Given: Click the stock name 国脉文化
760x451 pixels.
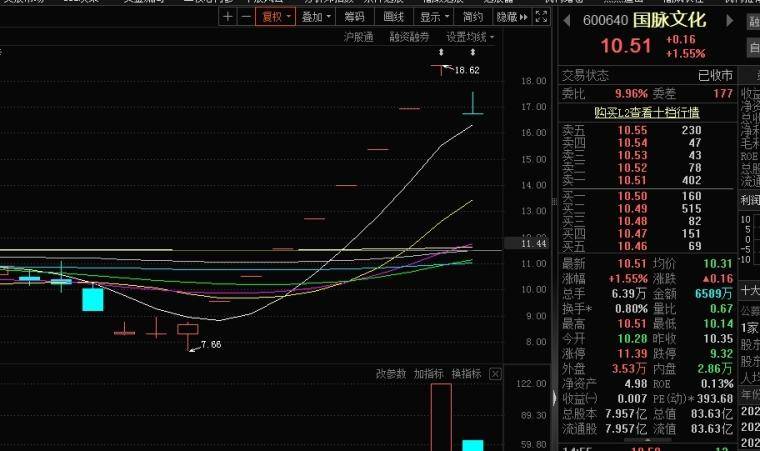Looking at the screenshot, I should pyautogui.click(x=669, y=20).
